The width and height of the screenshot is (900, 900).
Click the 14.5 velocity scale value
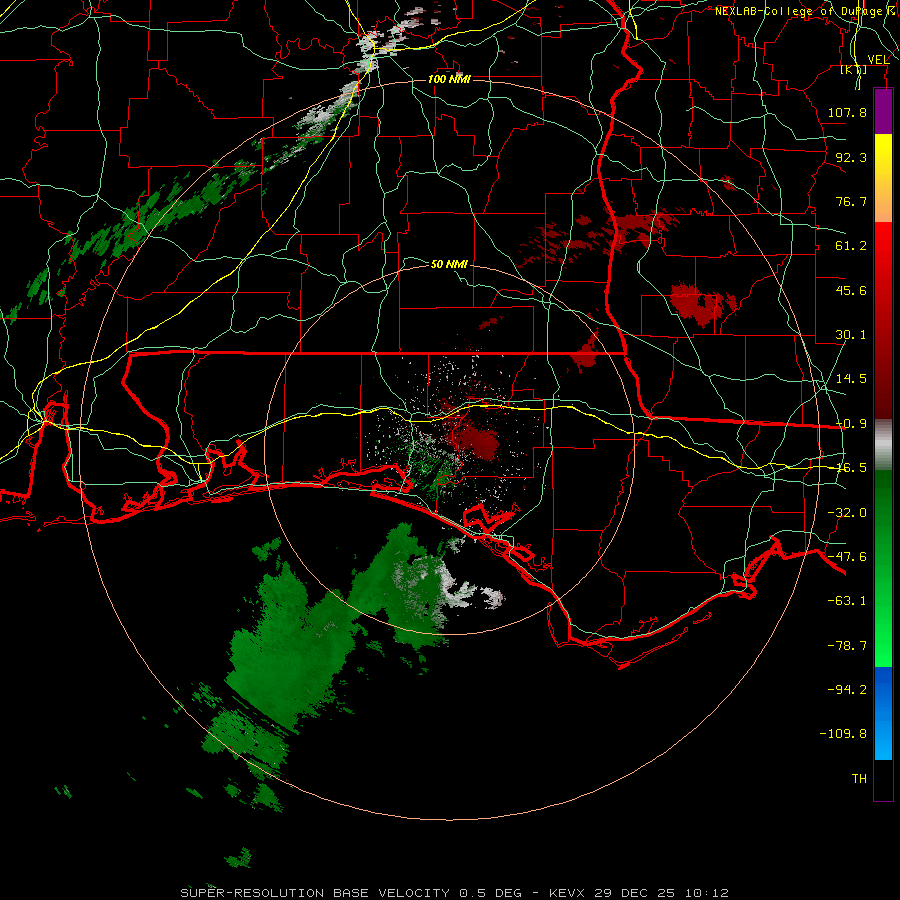click(x=851, y=379)
